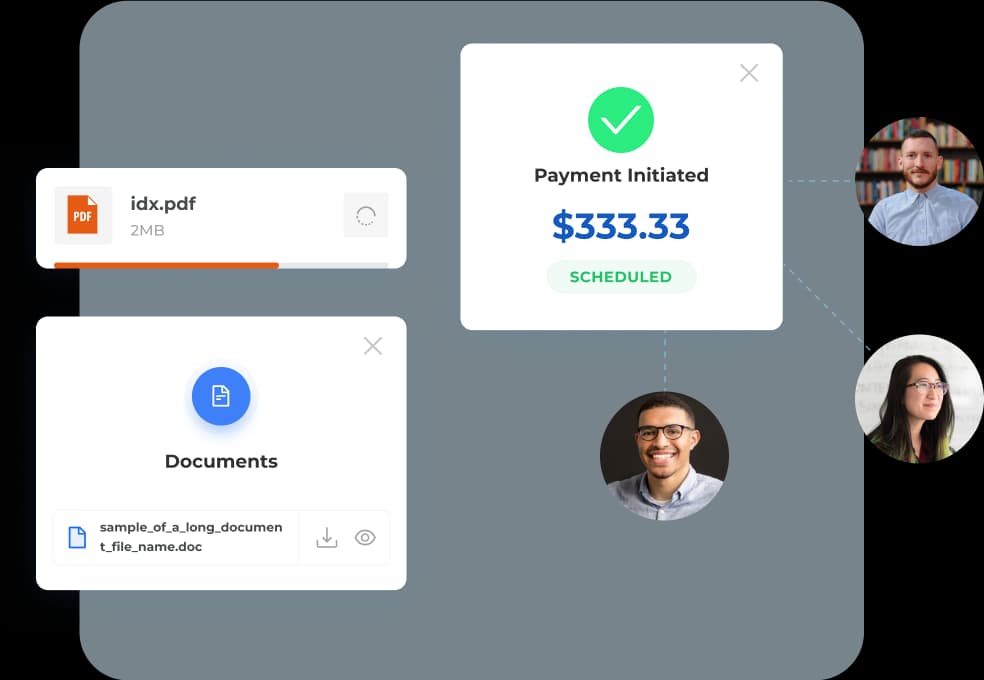Click the Documents heading text

coord(221,461)
